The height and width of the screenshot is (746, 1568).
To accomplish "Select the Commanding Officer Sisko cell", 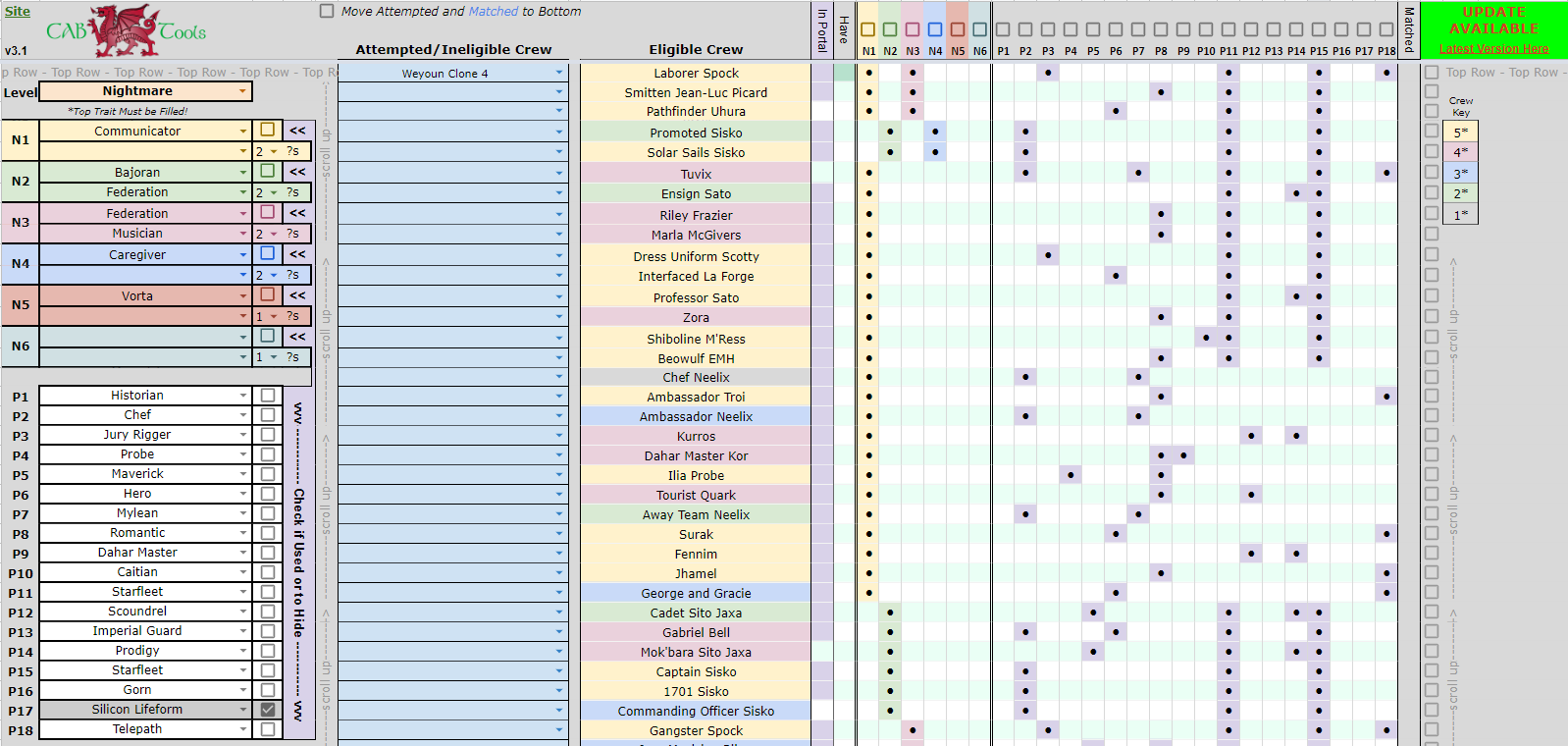I will coord(696,711).
